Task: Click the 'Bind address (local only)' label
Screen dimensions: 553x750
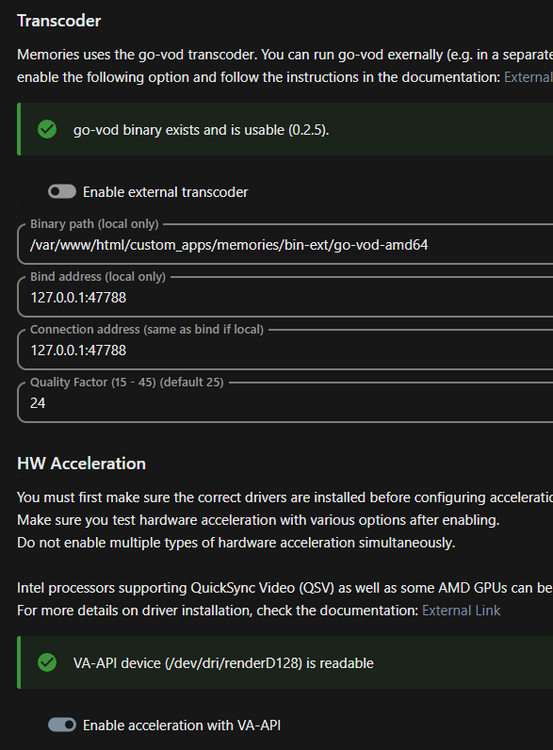Action: click(98, 276)
